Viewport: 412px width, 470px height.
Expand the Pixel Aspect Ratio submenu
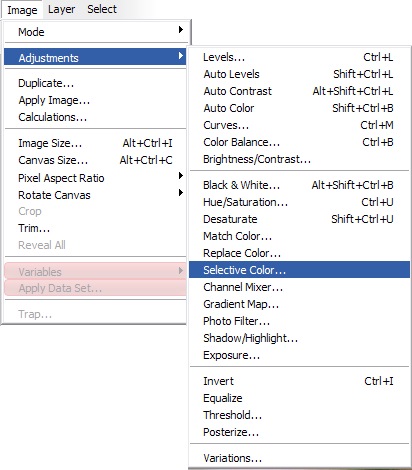[x=95, y=178]
